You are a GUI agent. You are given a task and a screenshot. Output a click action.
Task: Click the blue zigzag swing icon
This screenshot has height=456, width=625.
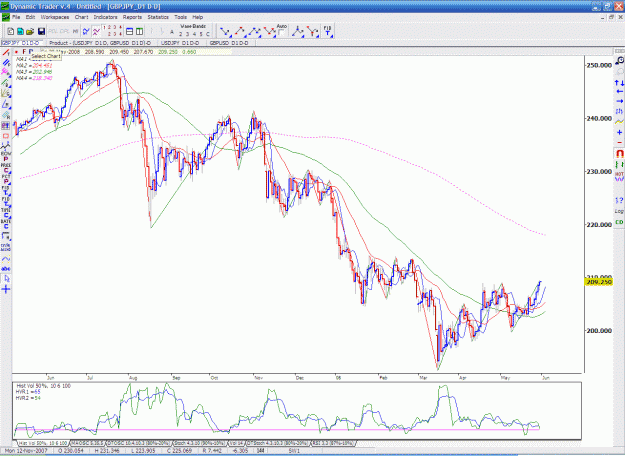pos(86,31)
